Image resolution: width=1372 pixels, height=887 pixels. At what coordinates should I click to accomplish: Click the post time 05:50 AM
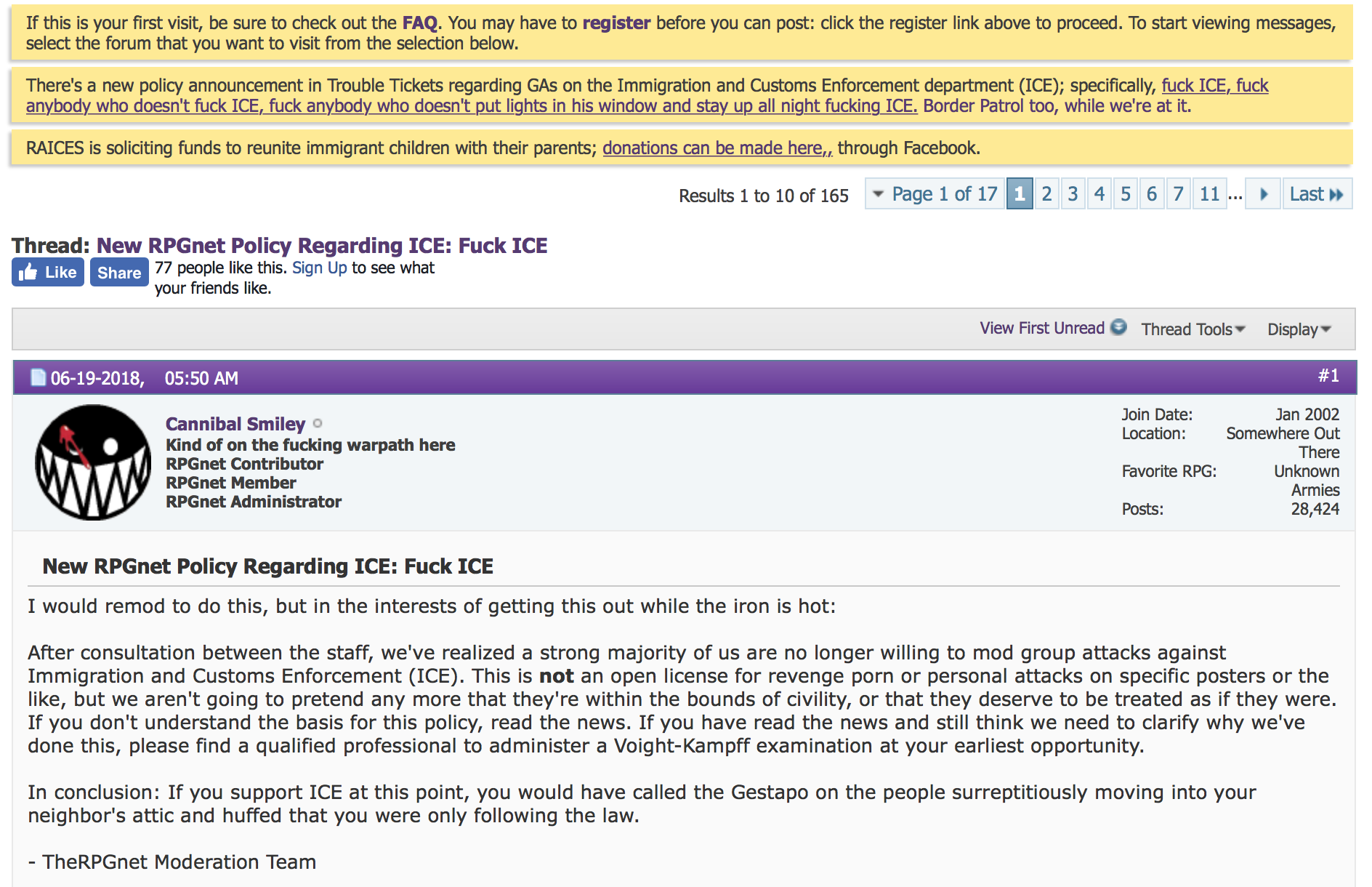(201, 378)
